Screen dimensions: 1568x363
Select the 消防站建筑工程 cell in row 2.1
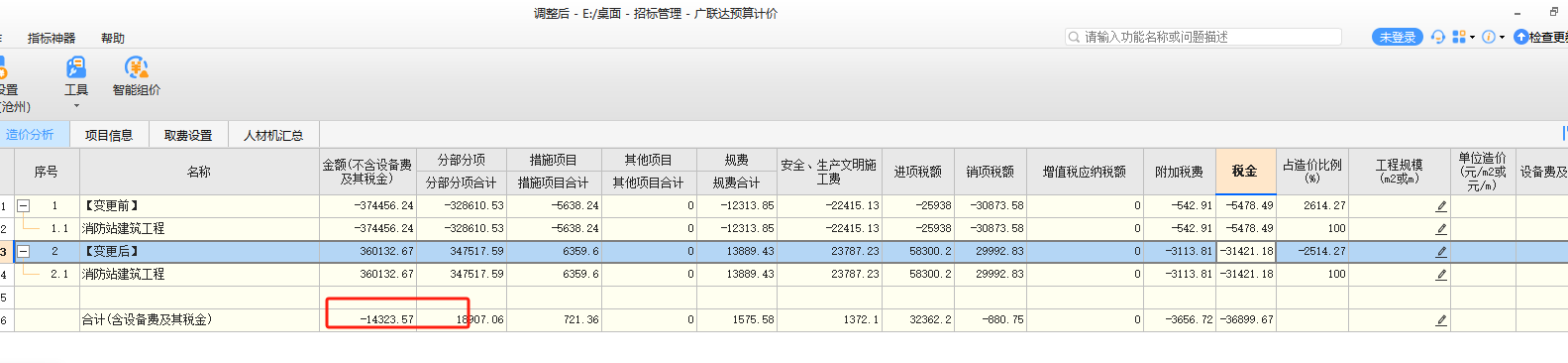click(199, 275)
